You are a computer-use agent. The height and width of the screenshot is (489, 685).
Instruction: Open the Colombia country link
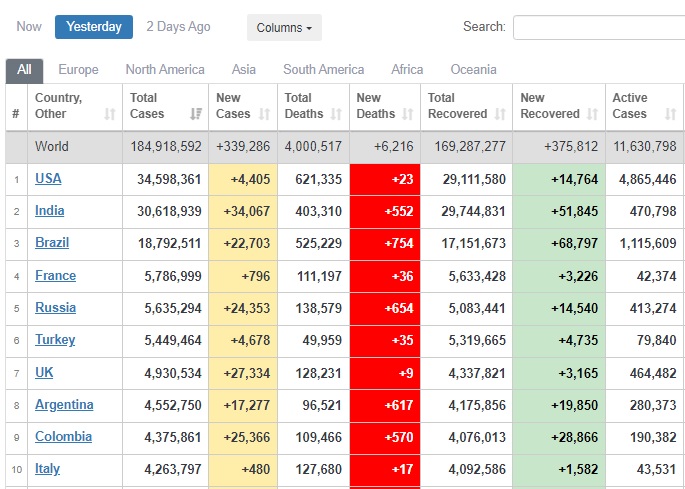tap(63, 437)
